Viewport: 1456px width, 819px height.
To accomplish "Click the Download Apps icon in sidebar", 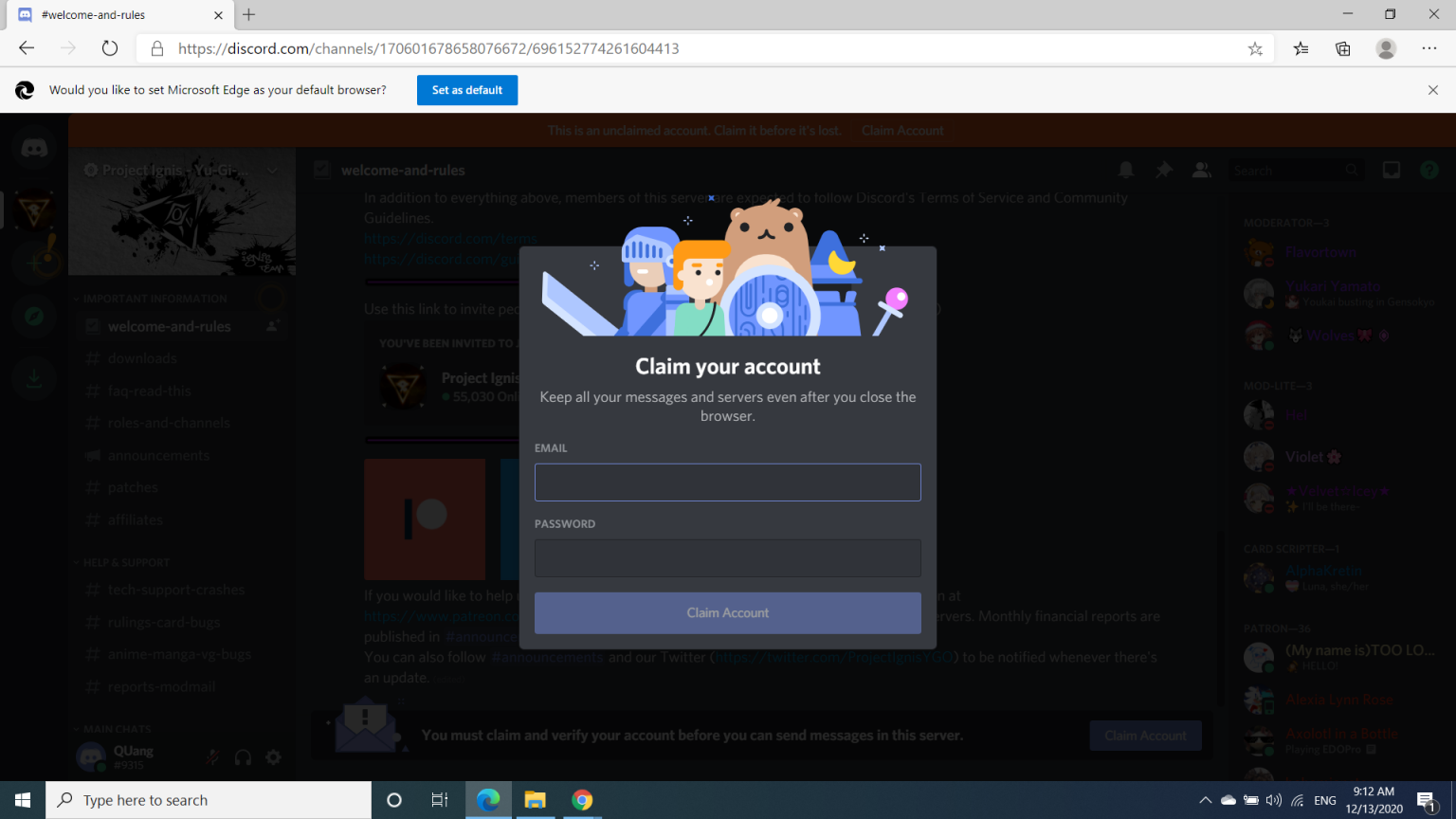I will 34,378.
